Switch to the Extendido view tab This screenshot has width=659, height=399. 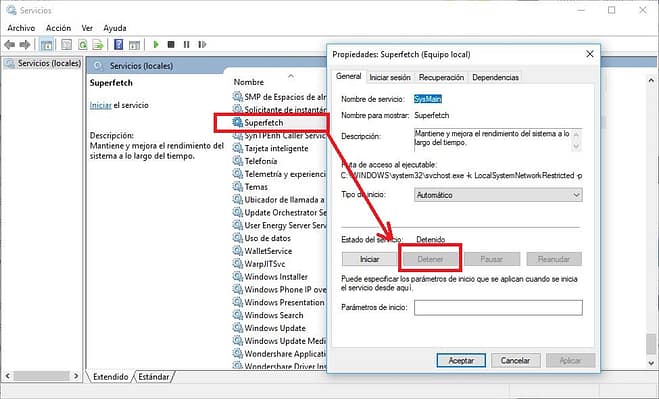[x=111, y=377]
